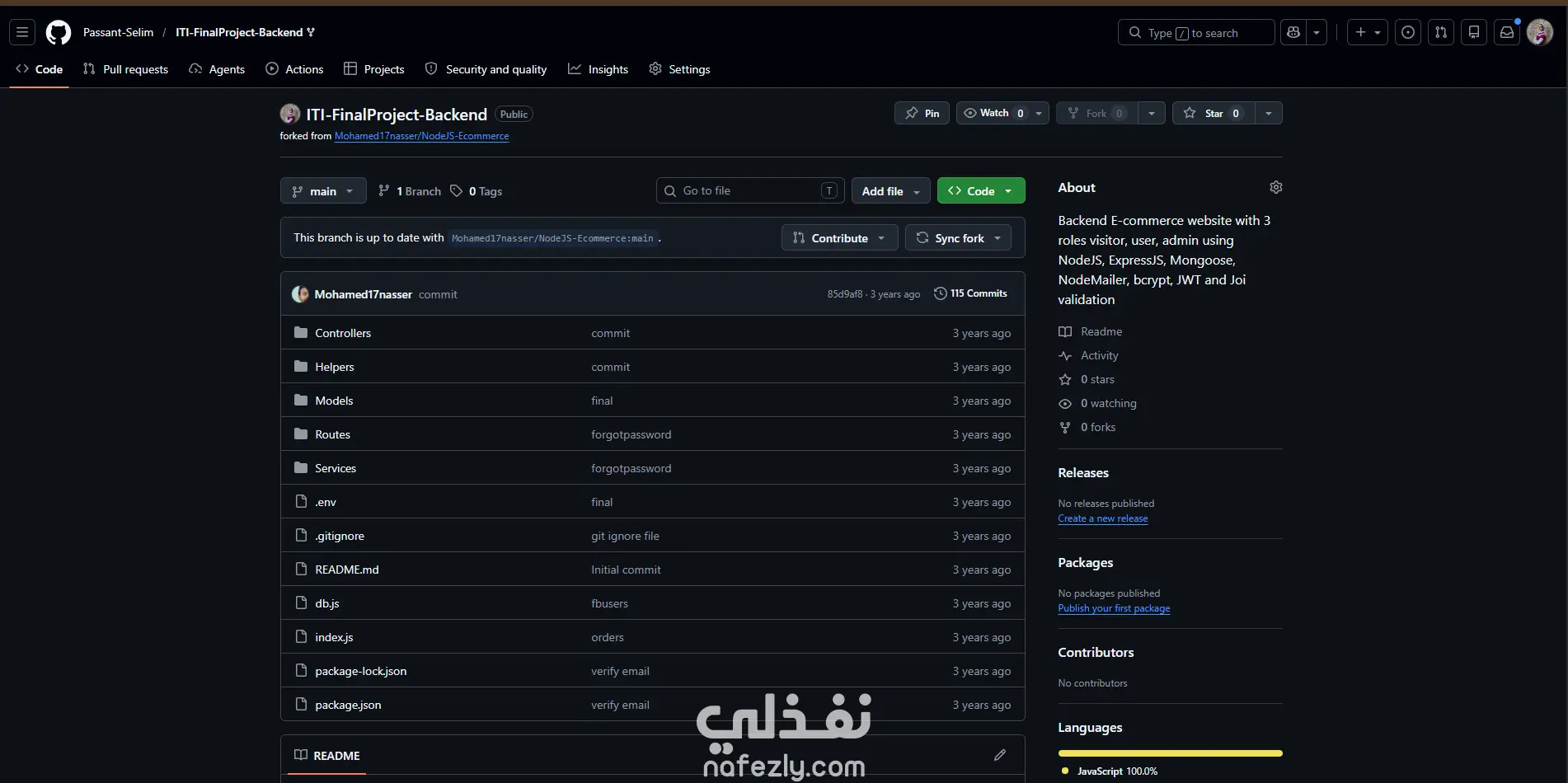The image size is (1568, 783).
Task: Open the Sync fork dropdown
Action: (x=958, y=238)
